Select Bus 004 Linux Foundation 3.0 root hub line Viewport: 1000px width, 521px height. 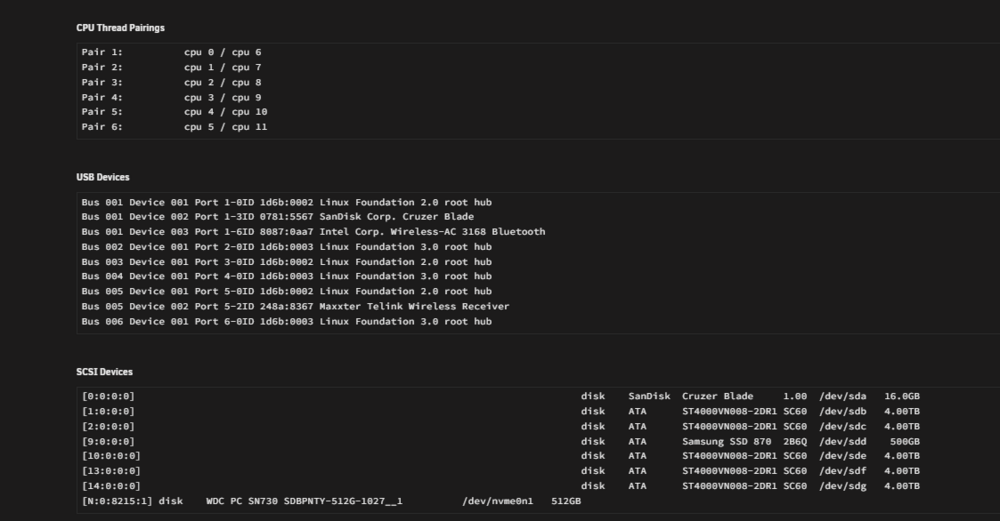click(x=286, y=276)
